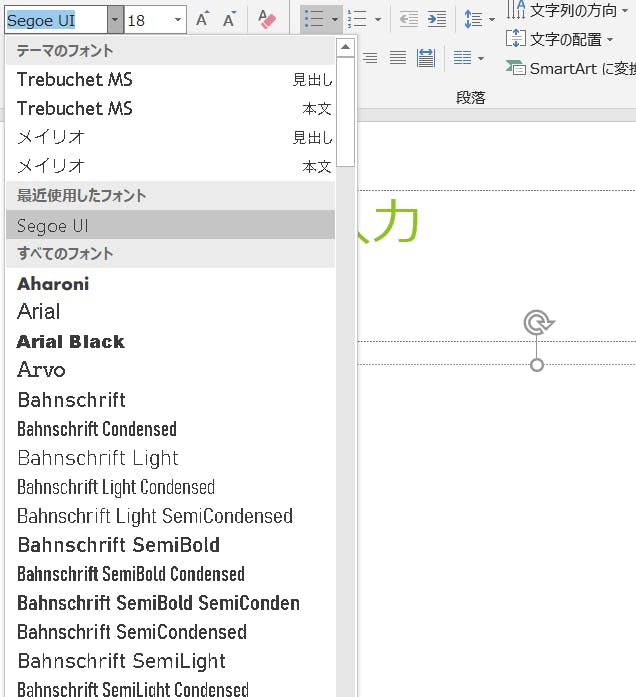Open the 文字列の方向 text direction menu
This screenshot has height=697, width=636.
point(562,11)
